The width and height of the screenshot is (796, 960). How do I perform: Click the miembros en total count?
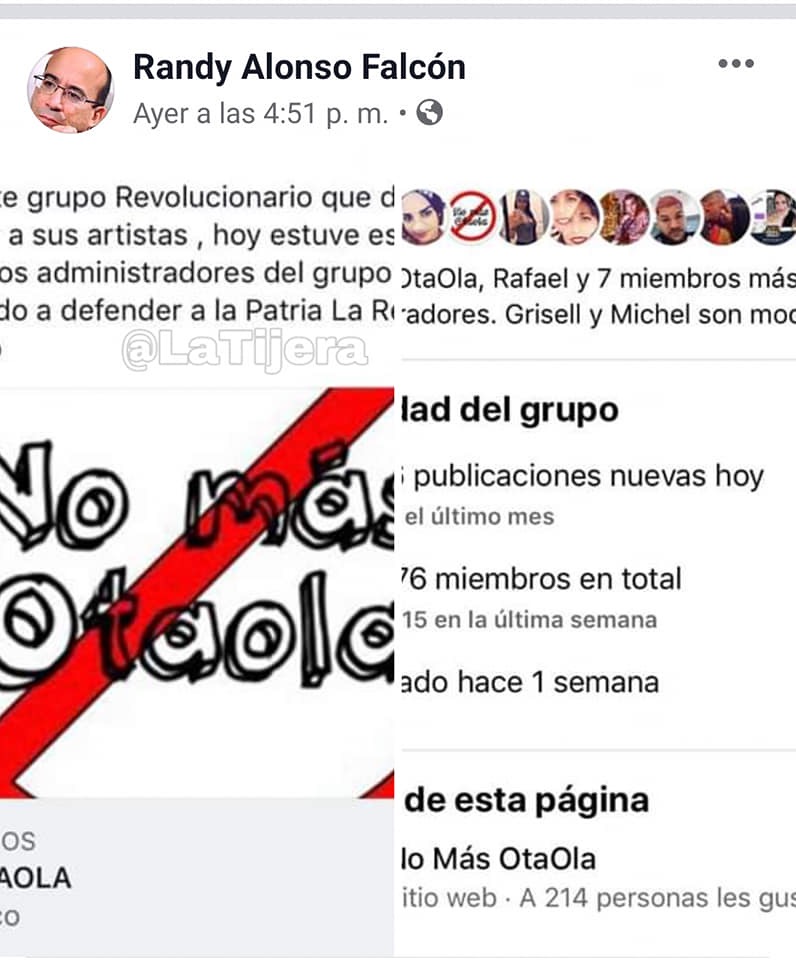point(541,579)
